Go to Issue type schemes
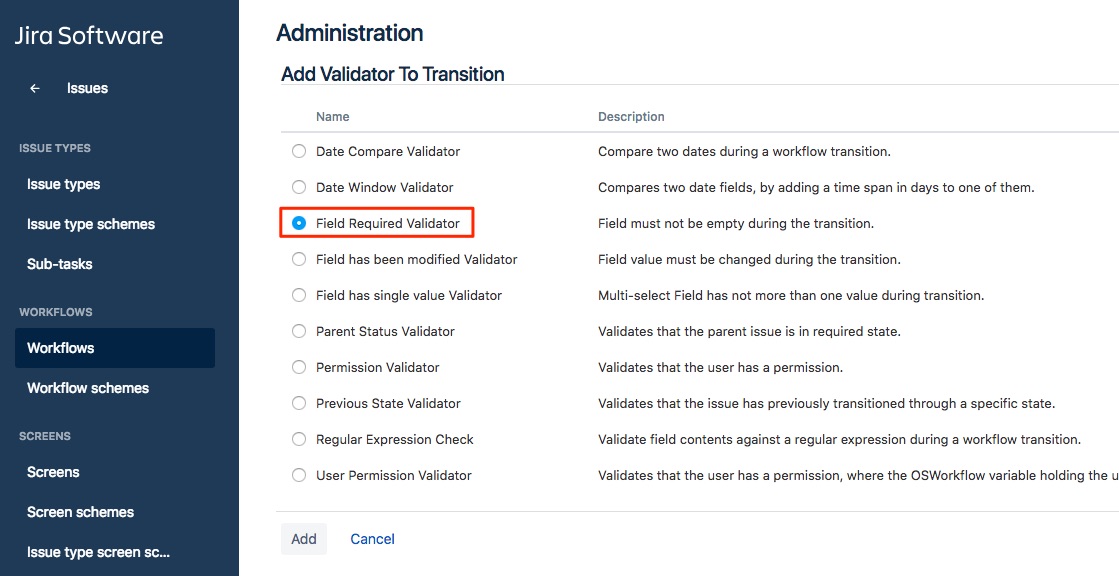 coord(91,224)
